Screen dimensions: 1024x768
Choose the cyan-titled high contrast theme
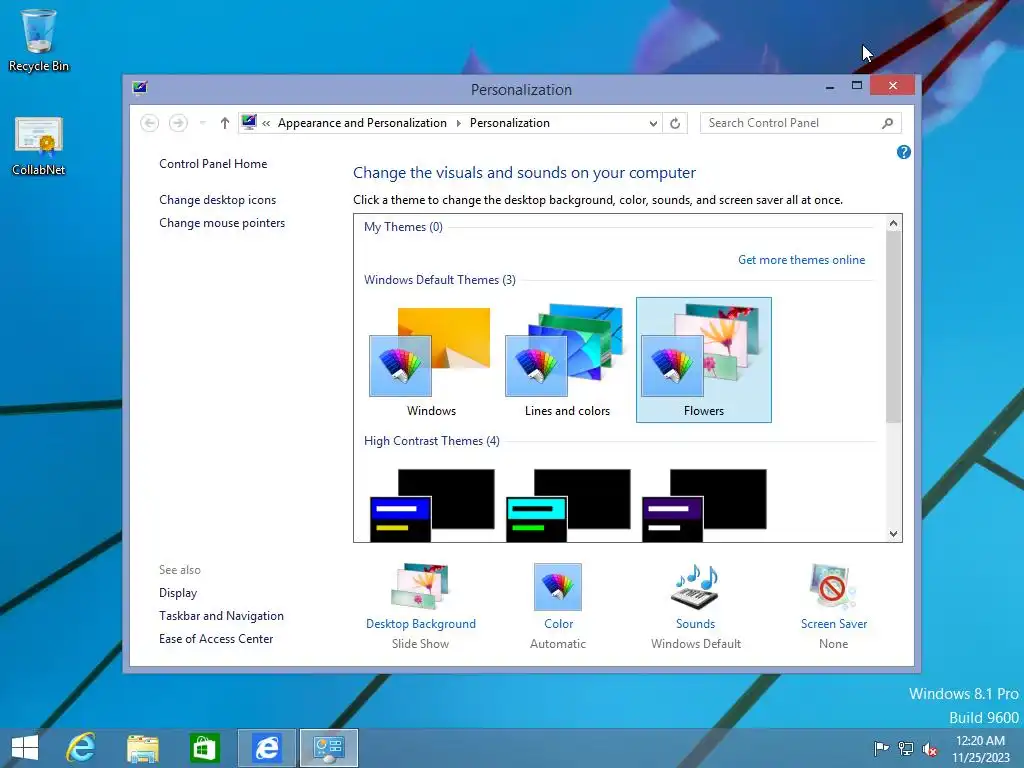coord(568,505)
